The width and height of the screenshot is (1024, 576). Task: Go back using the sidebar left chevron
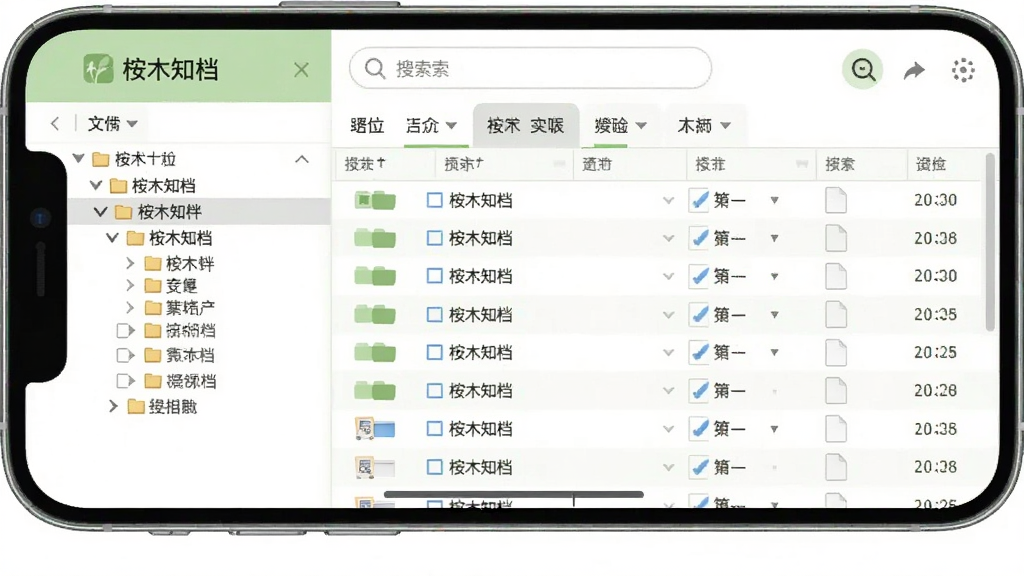(55, 123)
